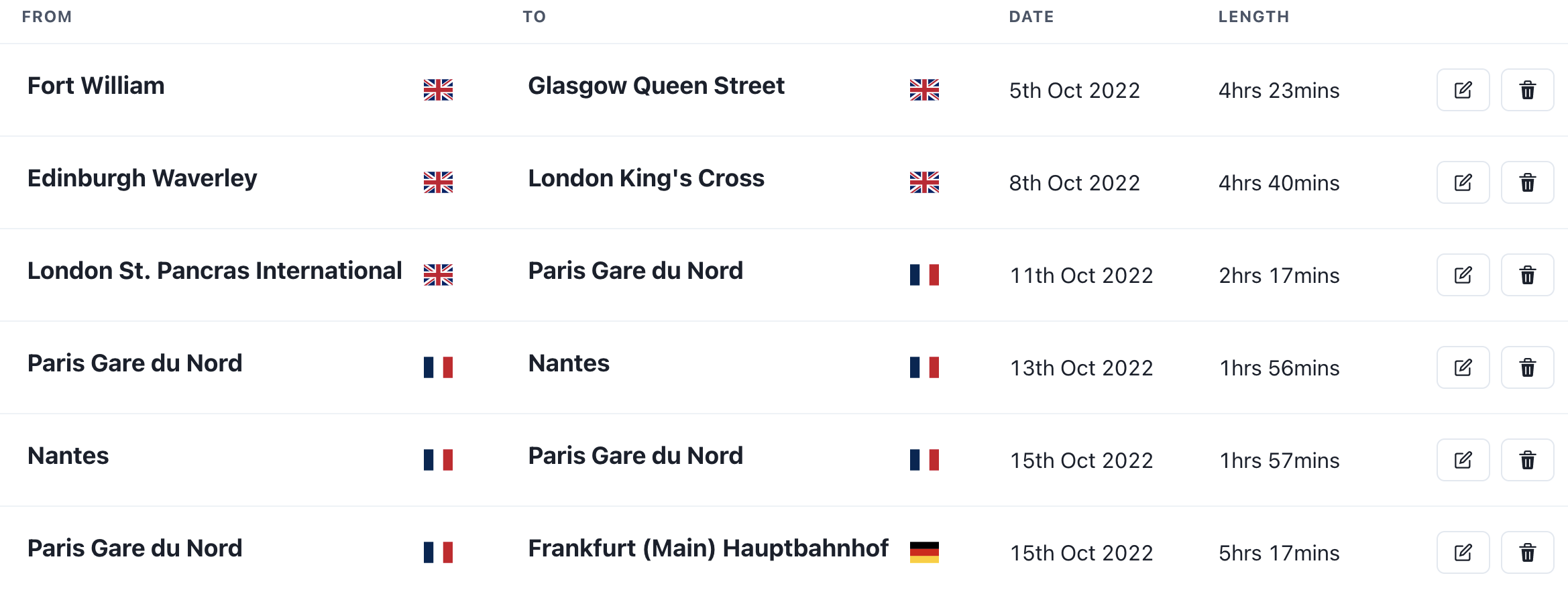This screenshot has height=598, width=1568.
Task: Edit the London St. Pancras journey
Action: (x=1463, y=275)
